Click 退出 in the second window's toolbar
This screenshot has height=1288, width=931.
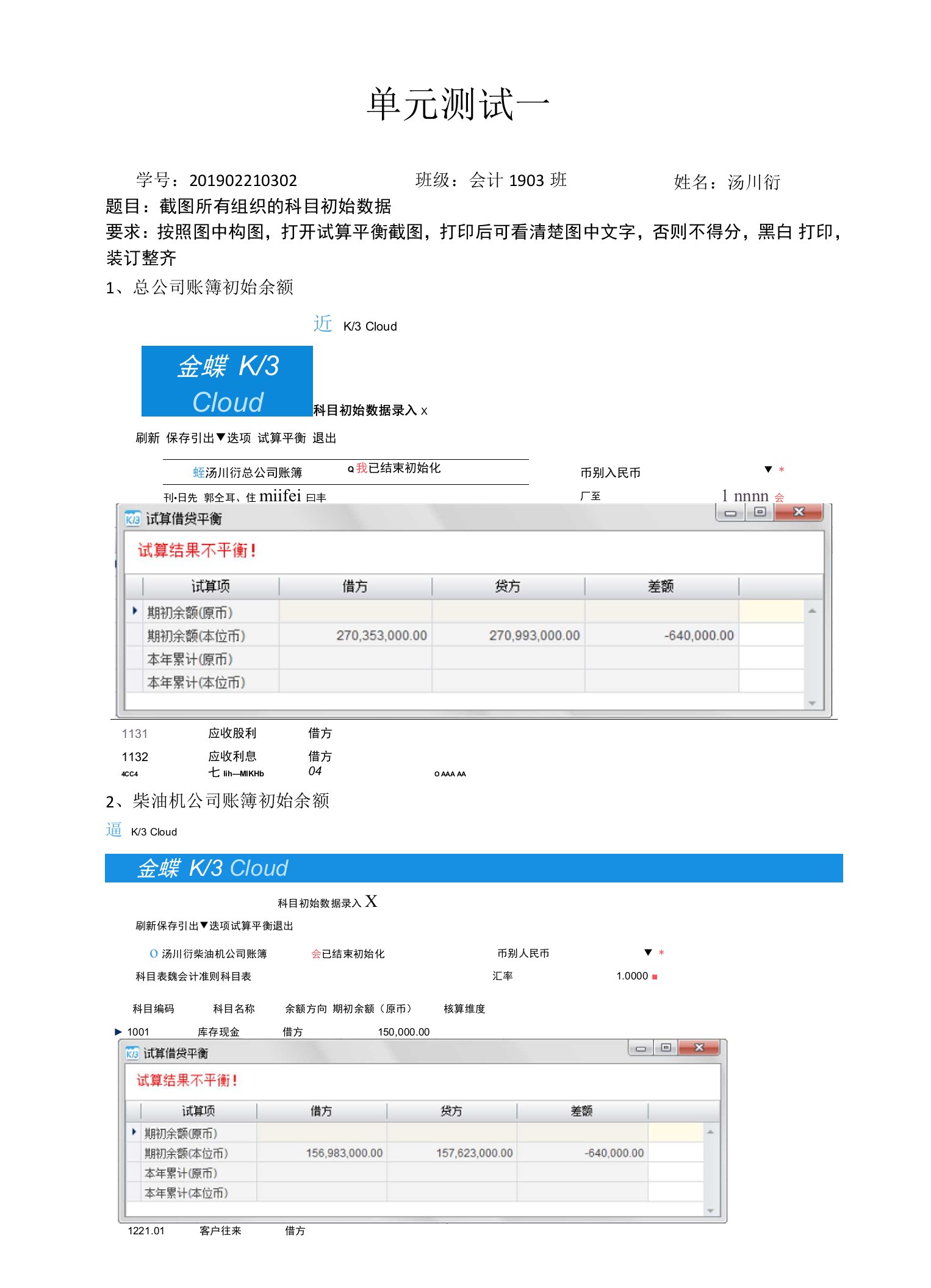point(283,926)
